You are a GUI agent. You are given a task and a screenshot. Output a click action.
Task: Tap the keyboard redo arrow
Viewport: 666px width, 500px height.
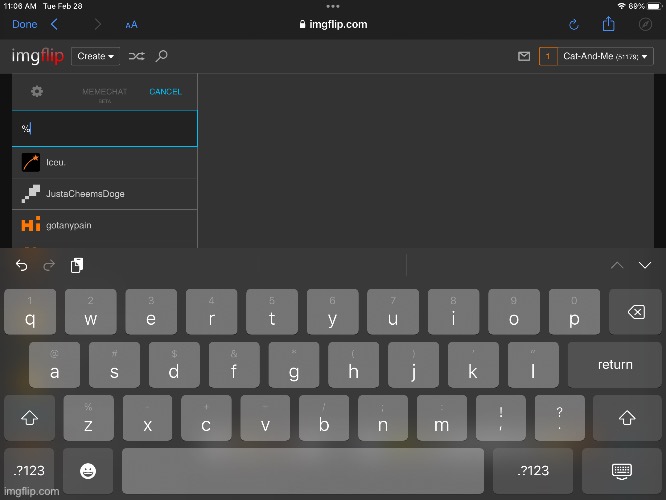click(49, 266)
